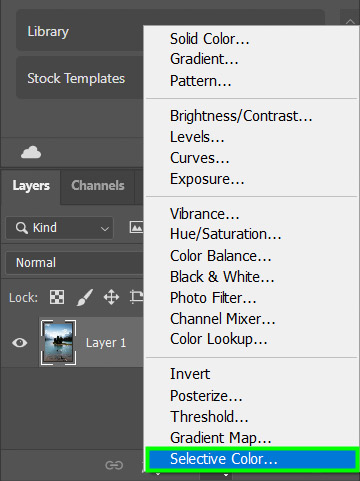Click the Creative Cloud libraries cloud icon
This screenshot has width=360, height=481.
(31, 152)
